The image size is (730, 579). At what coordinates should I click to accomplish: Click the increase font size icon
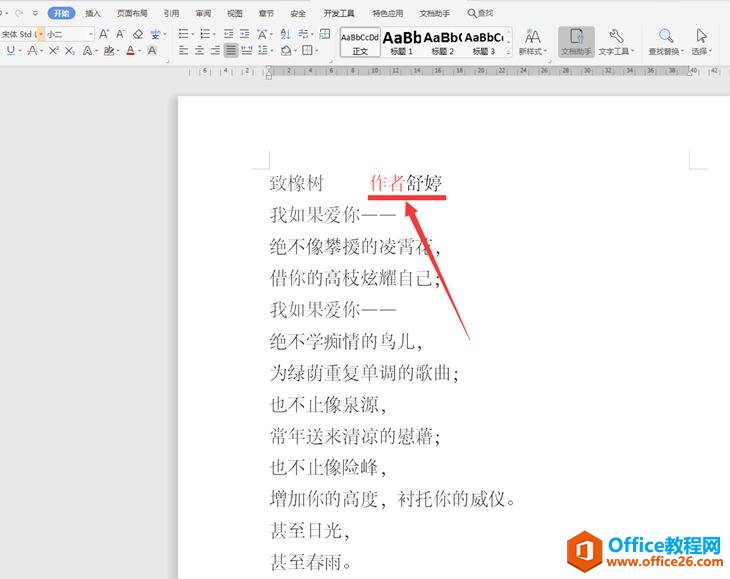[x=104, y=34]
